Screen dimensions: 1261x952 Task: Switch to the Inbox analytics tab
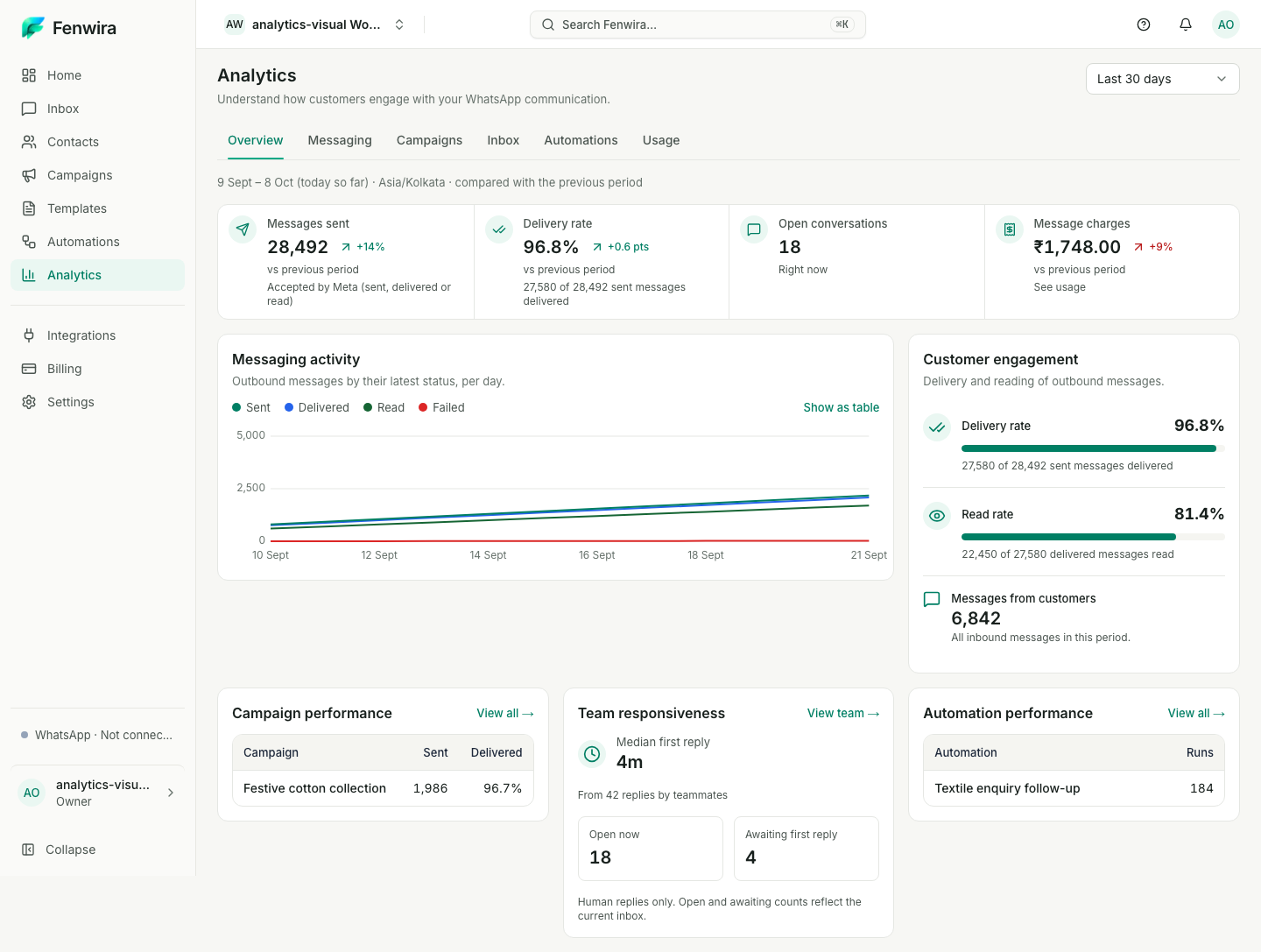pos(504,140)
